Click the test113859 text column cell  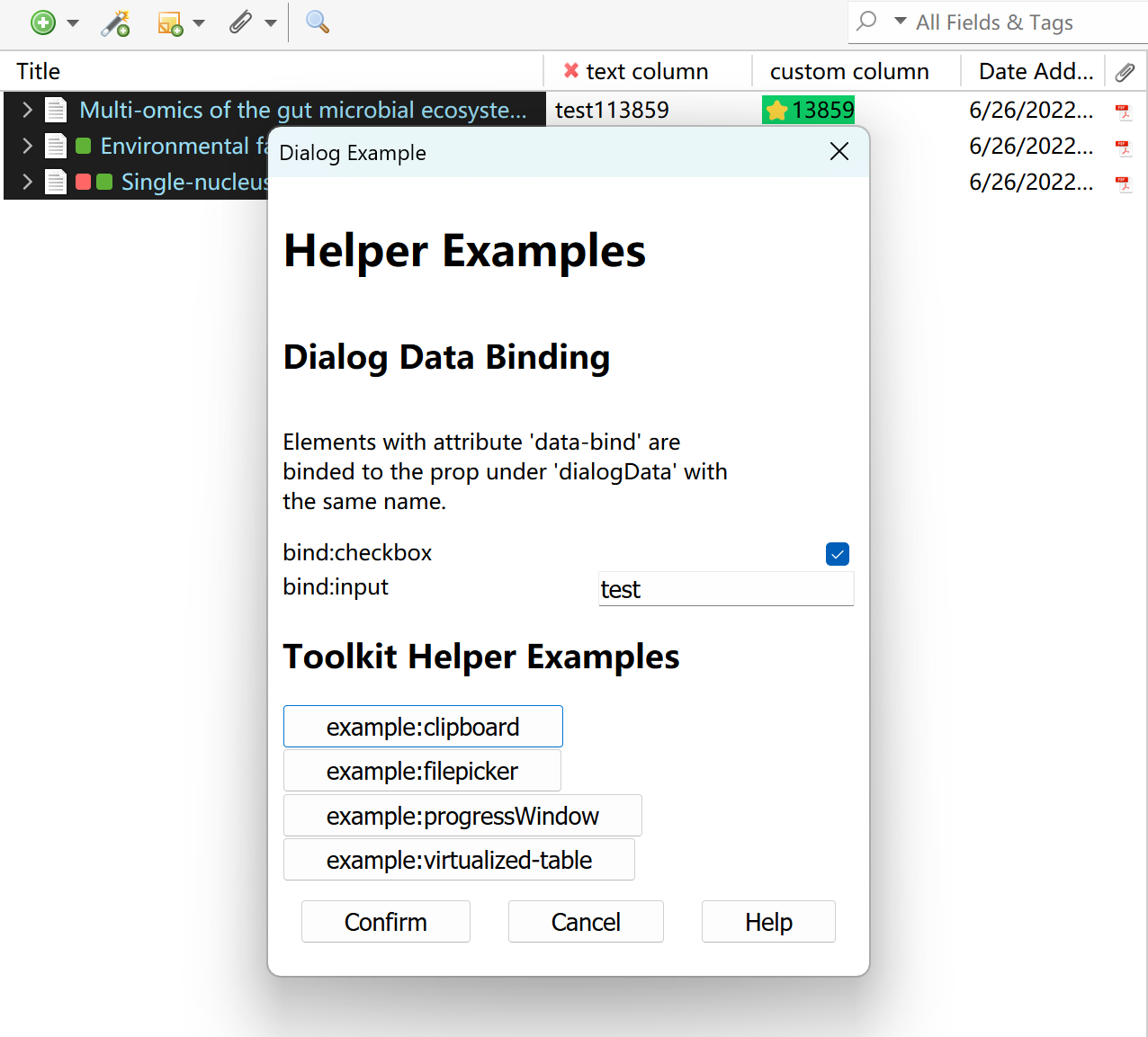pyautogui.click(x=612, y=110)
